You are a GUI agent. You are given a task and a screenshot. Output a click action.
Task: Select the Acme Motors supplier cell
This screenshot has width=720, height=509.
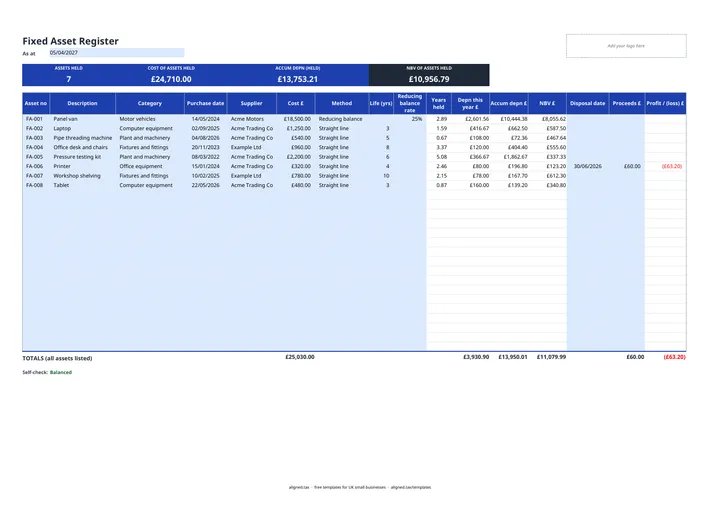tap(252, 119)
